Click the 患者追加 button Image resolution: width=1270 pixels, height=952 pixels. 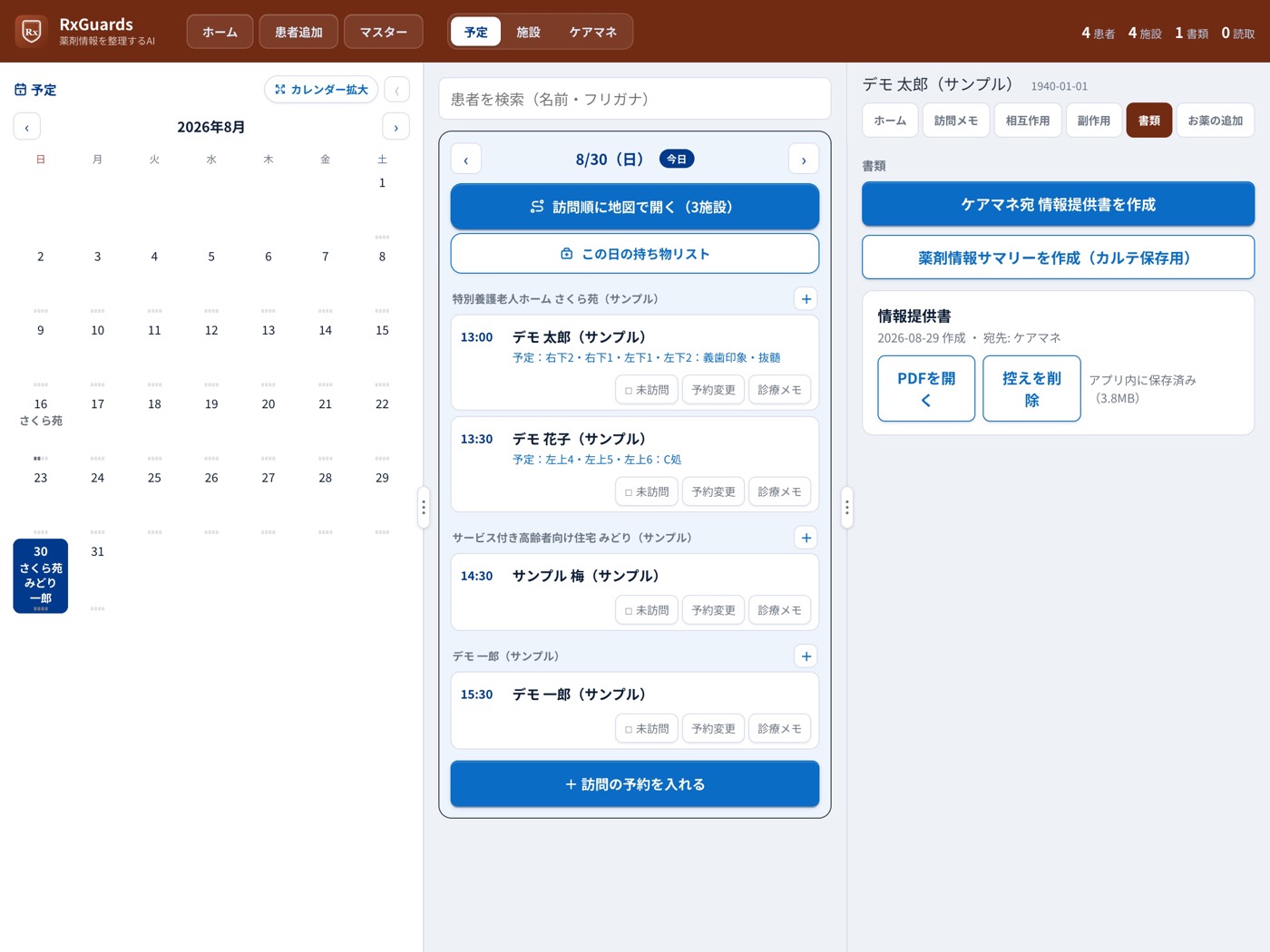[298, 32]
